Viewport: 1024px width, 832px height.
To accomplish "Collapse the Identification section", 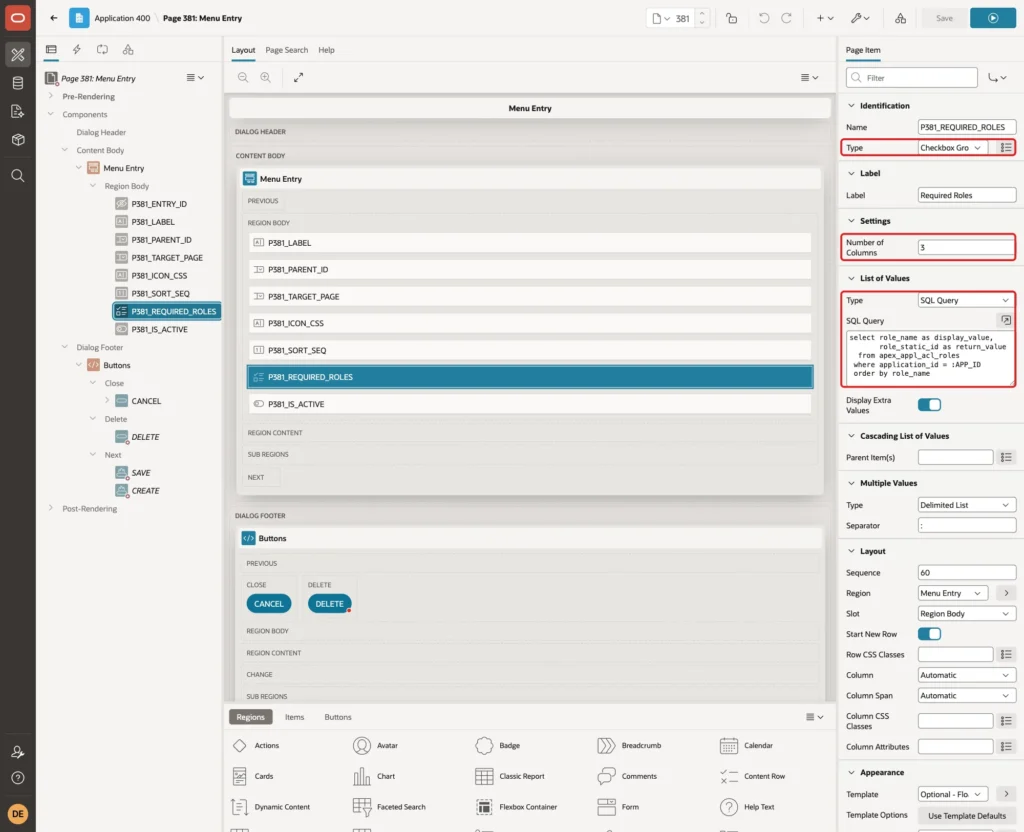I will tap(851, 106).
